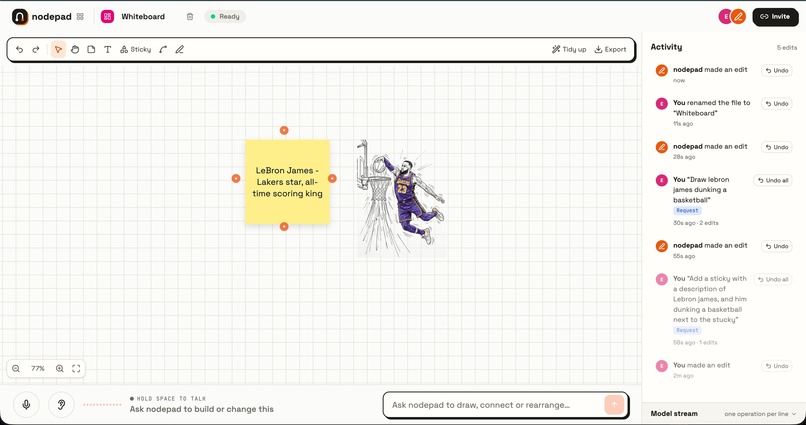Choose the Hand pan tool
The height and width of the screenshot is (425, 806).
(x=75, y=49)
